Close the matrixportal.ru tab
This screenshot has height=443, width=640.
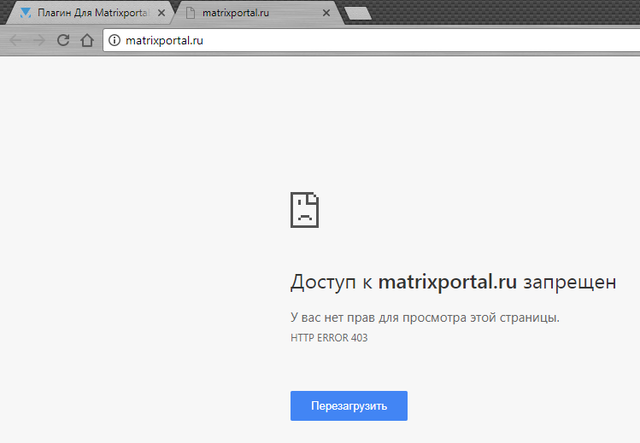coord(325,13)
